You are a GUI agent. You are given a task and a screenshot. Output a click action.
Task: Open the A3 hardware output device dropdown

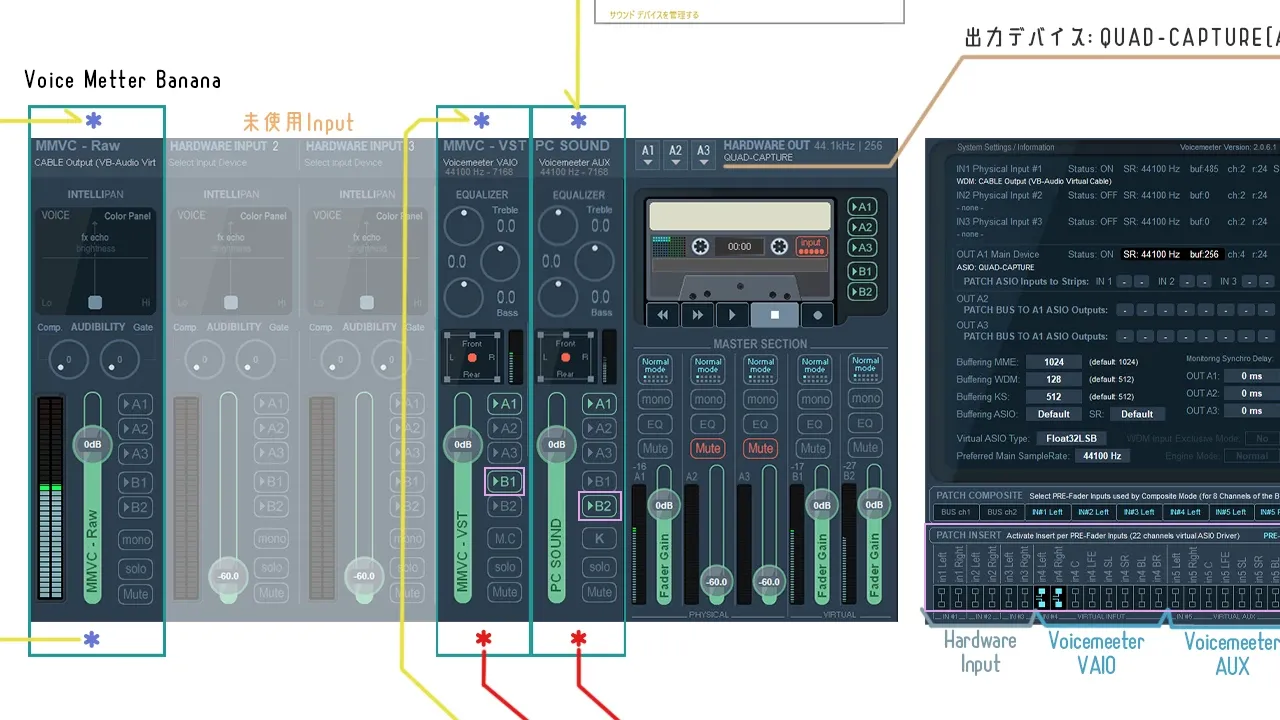click(704, 152)
